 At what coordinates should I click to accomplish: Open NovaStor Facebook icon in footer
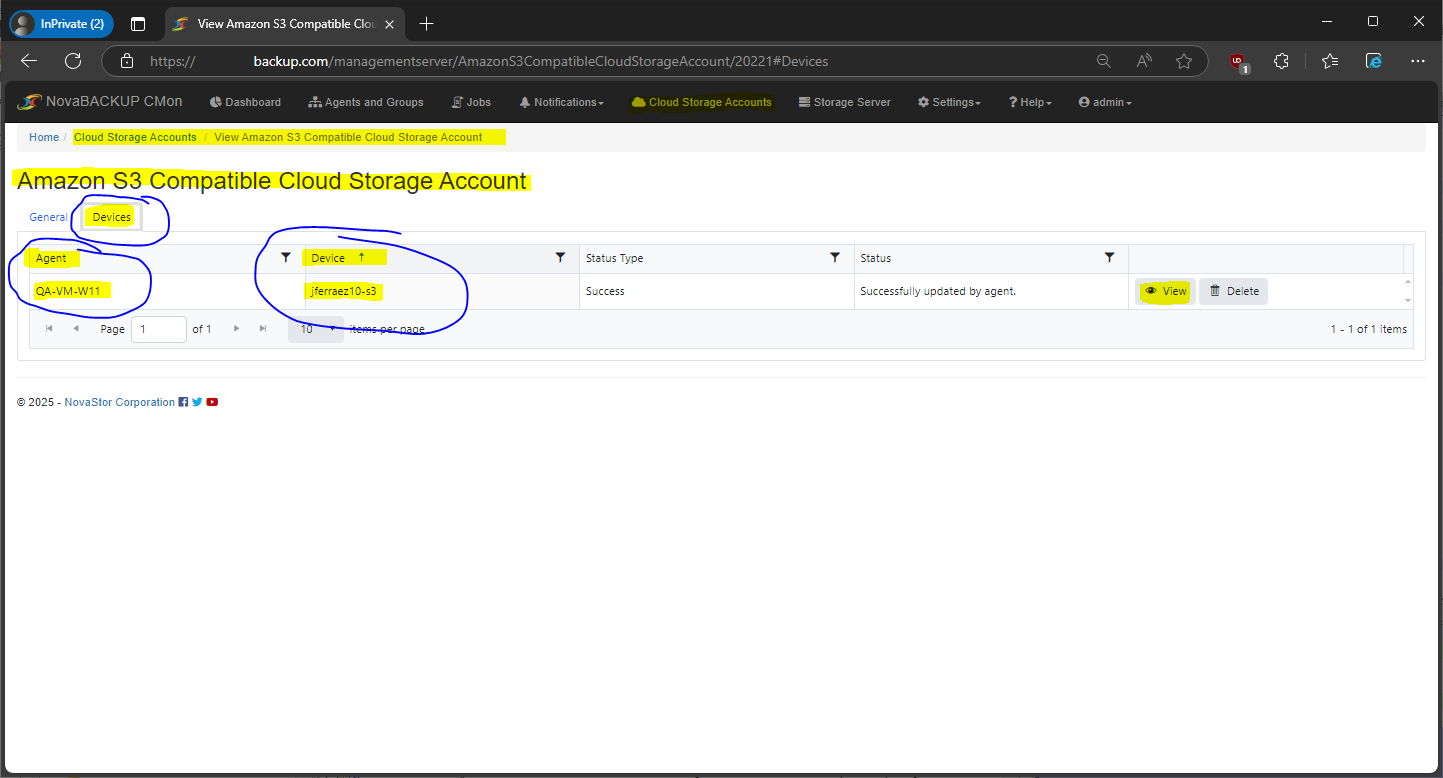point(183,402)
